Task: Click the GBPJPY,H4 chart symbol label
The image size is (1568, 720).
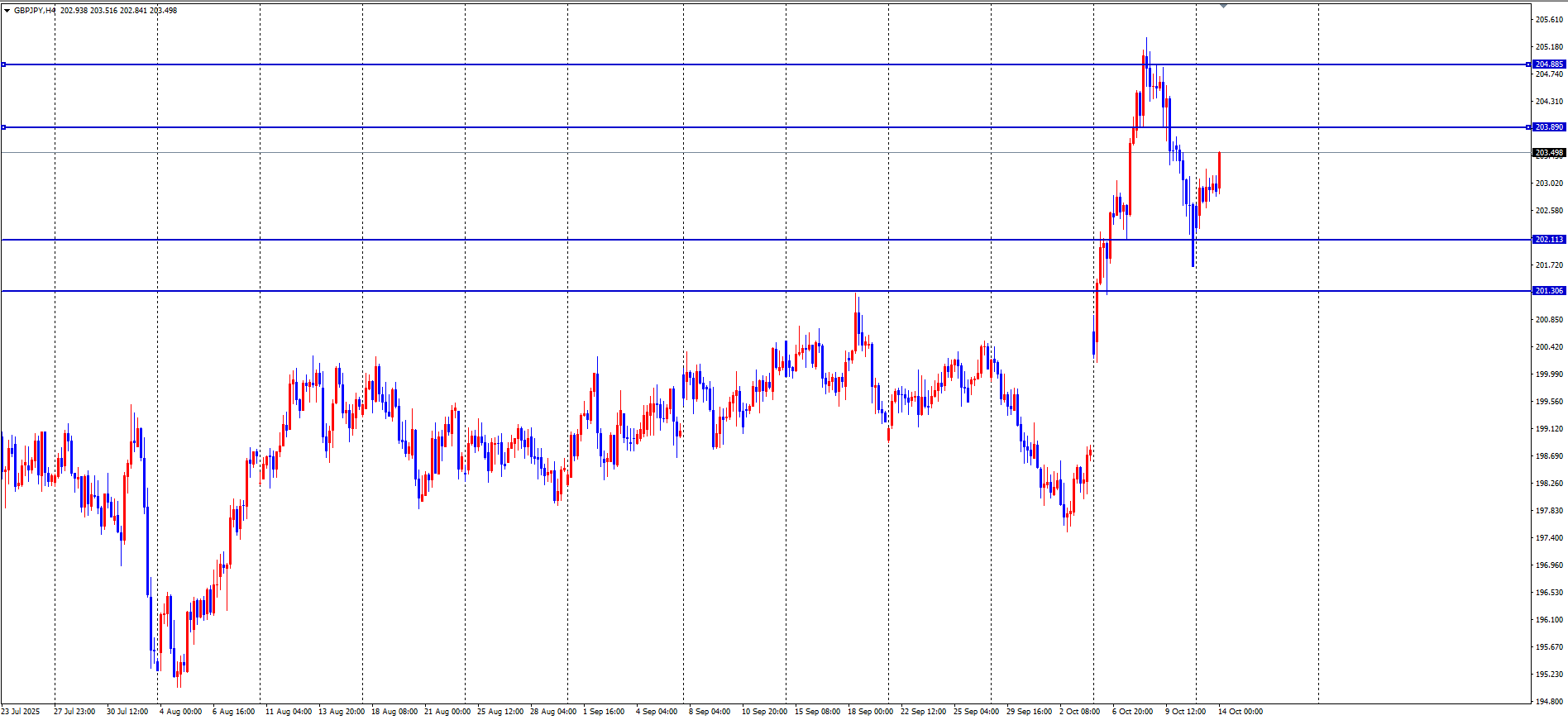Action: pos(35,11)
